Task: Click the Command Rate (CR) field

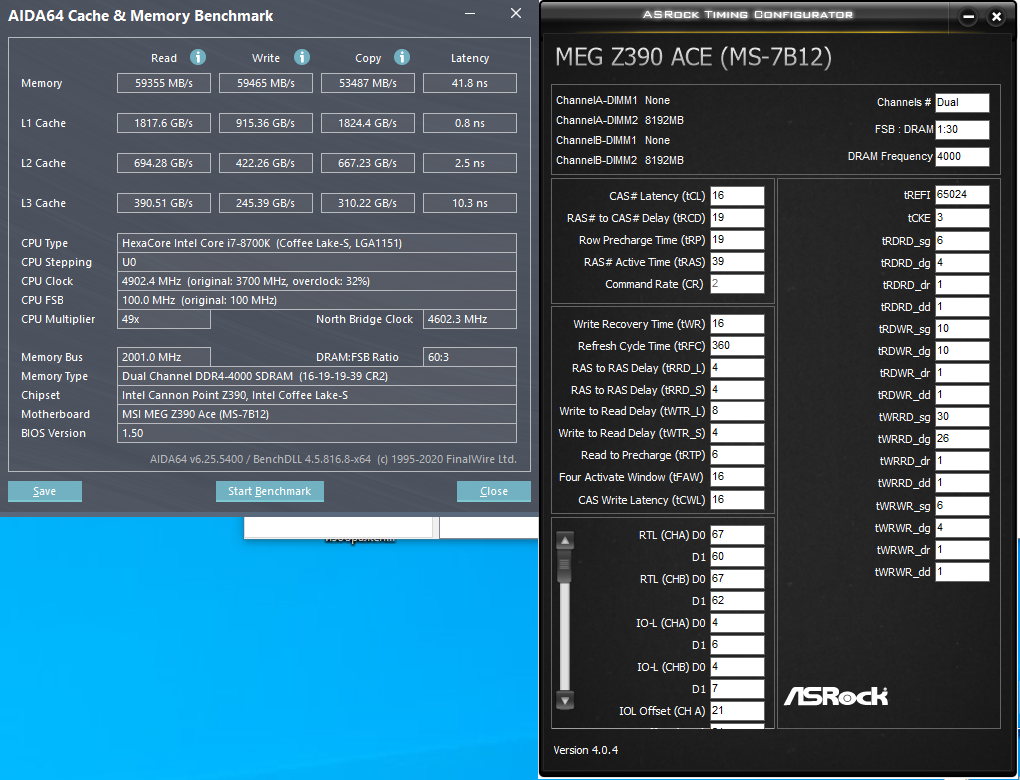Action: pos(737,284)
